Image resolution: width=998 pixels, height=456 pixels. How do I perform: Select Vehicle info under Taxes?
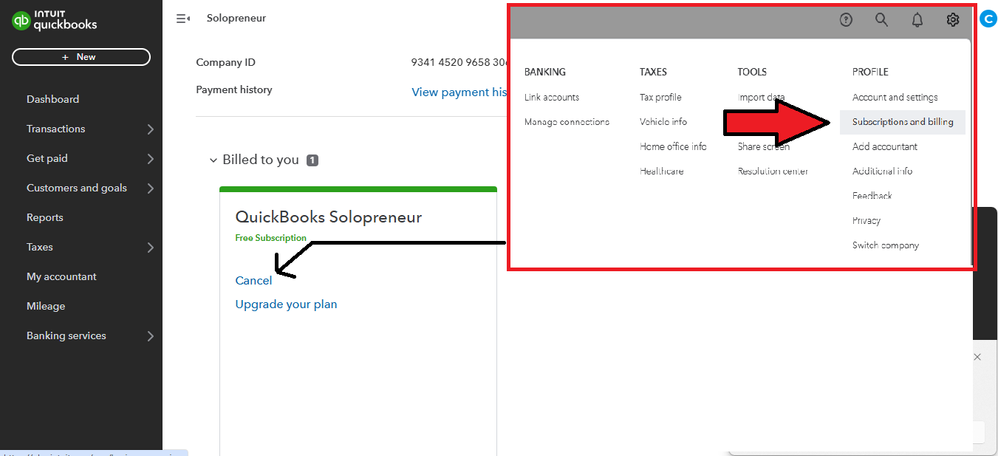663,122
